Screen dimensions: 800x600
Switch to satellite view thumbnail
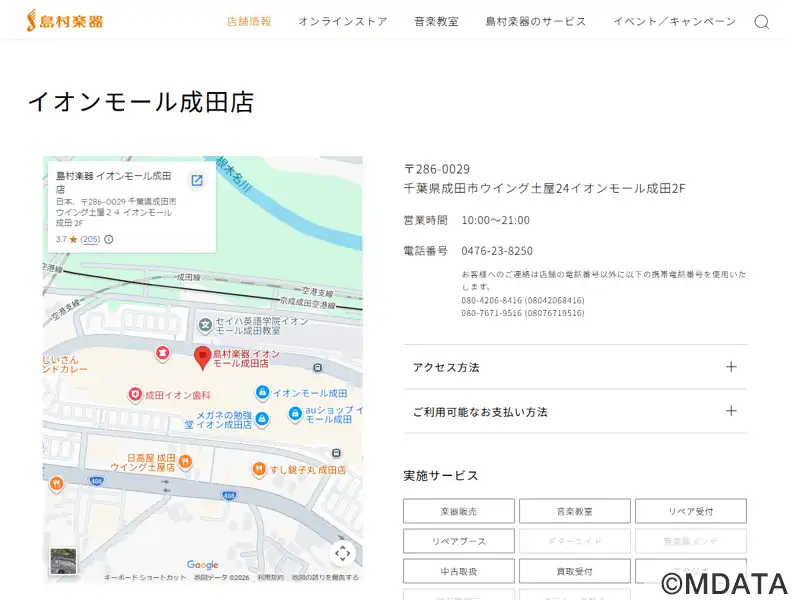(x=63, y=561)
